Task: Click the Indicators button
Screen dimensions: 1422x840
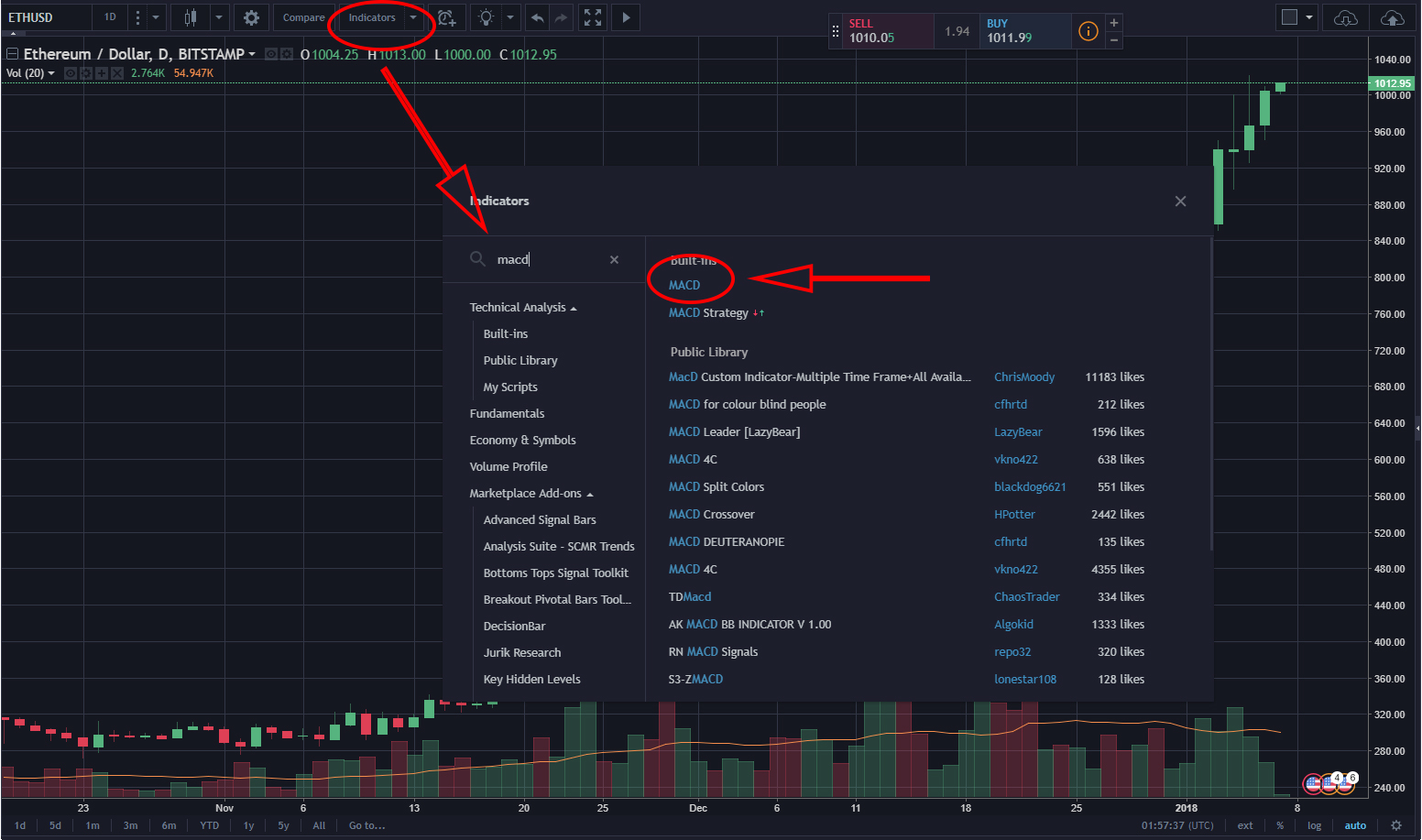Action: pyautogui.click(x=372, y=17)
